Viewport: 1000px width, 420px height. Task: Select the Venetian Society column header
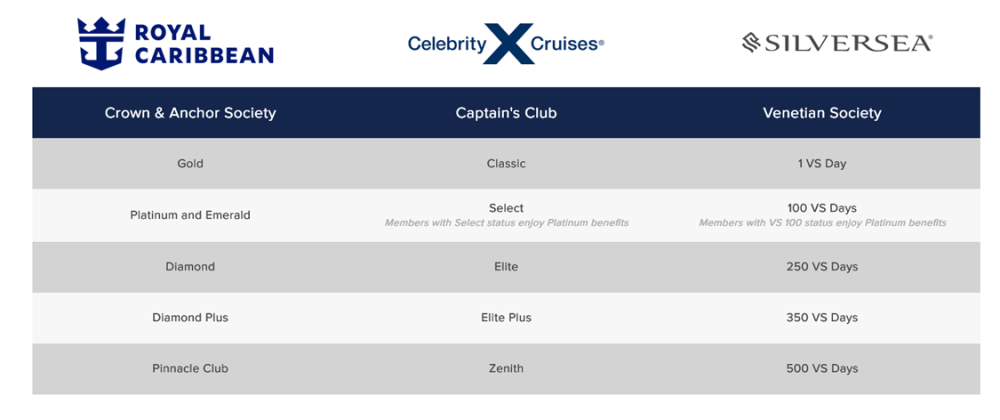coord(822,113)
